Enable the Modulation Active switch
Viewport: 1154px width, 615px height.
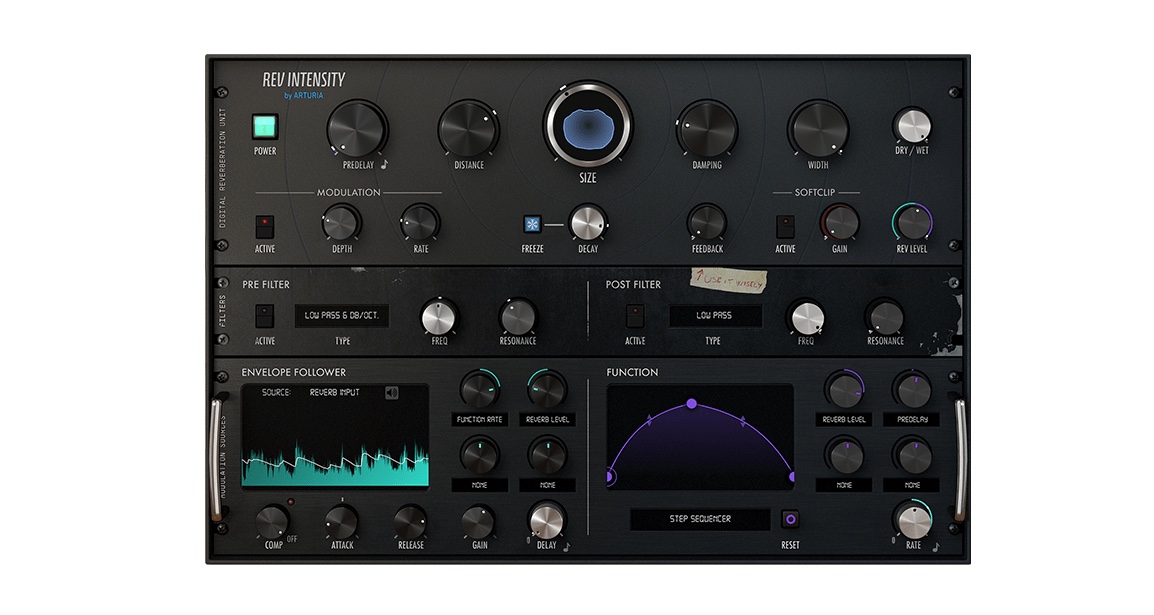coord(264,225)
